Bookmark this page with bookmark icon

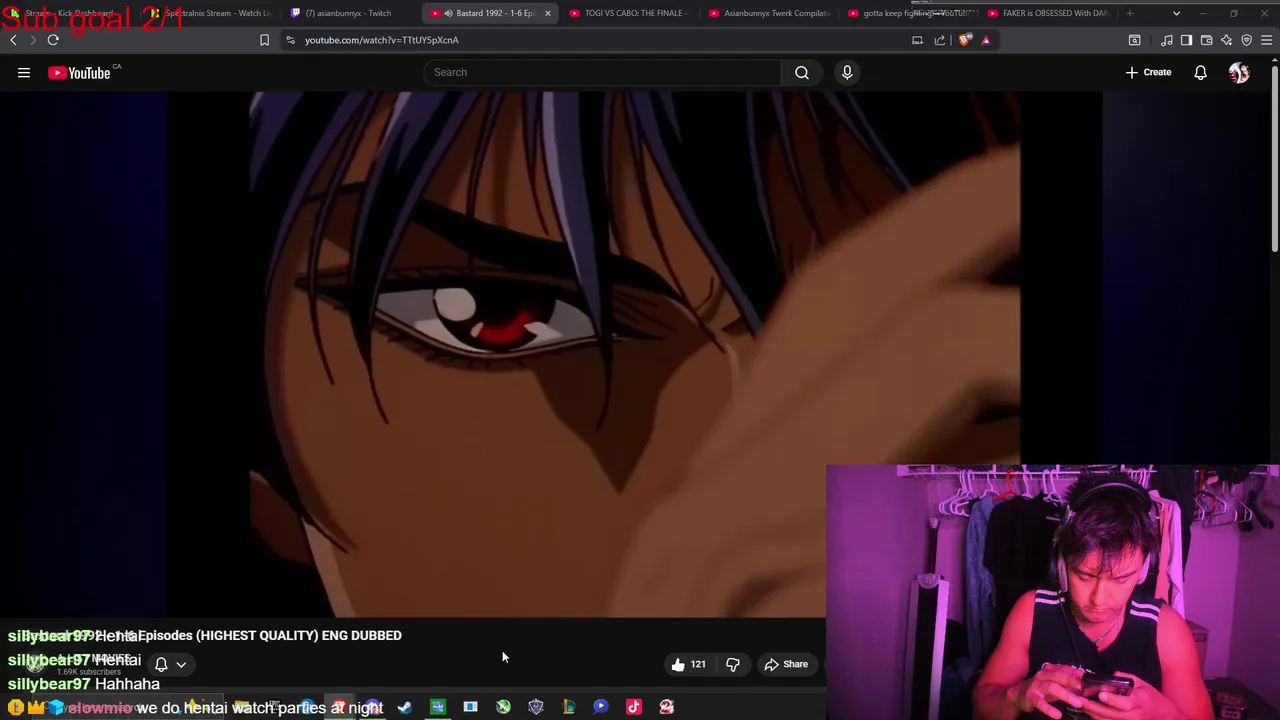264,40
